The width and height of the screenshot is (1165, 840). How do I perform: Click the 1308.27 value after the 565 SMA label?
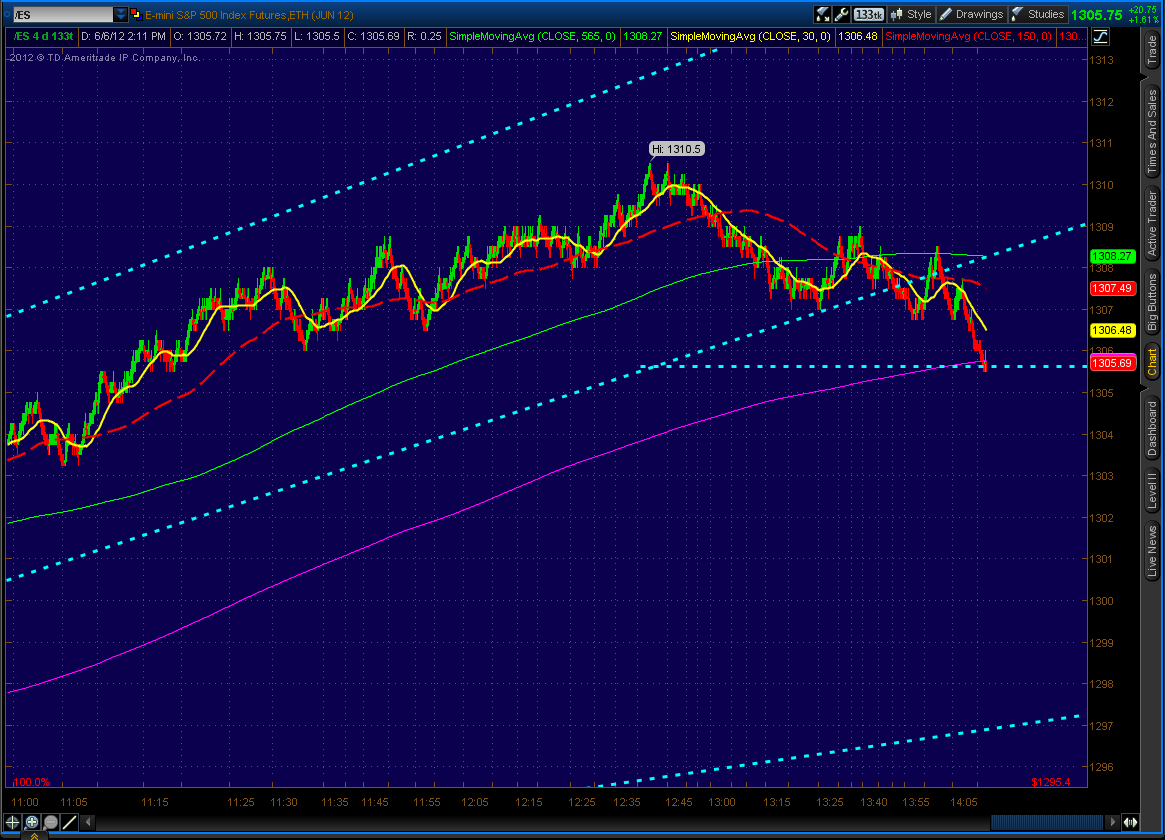click(643, 36)
